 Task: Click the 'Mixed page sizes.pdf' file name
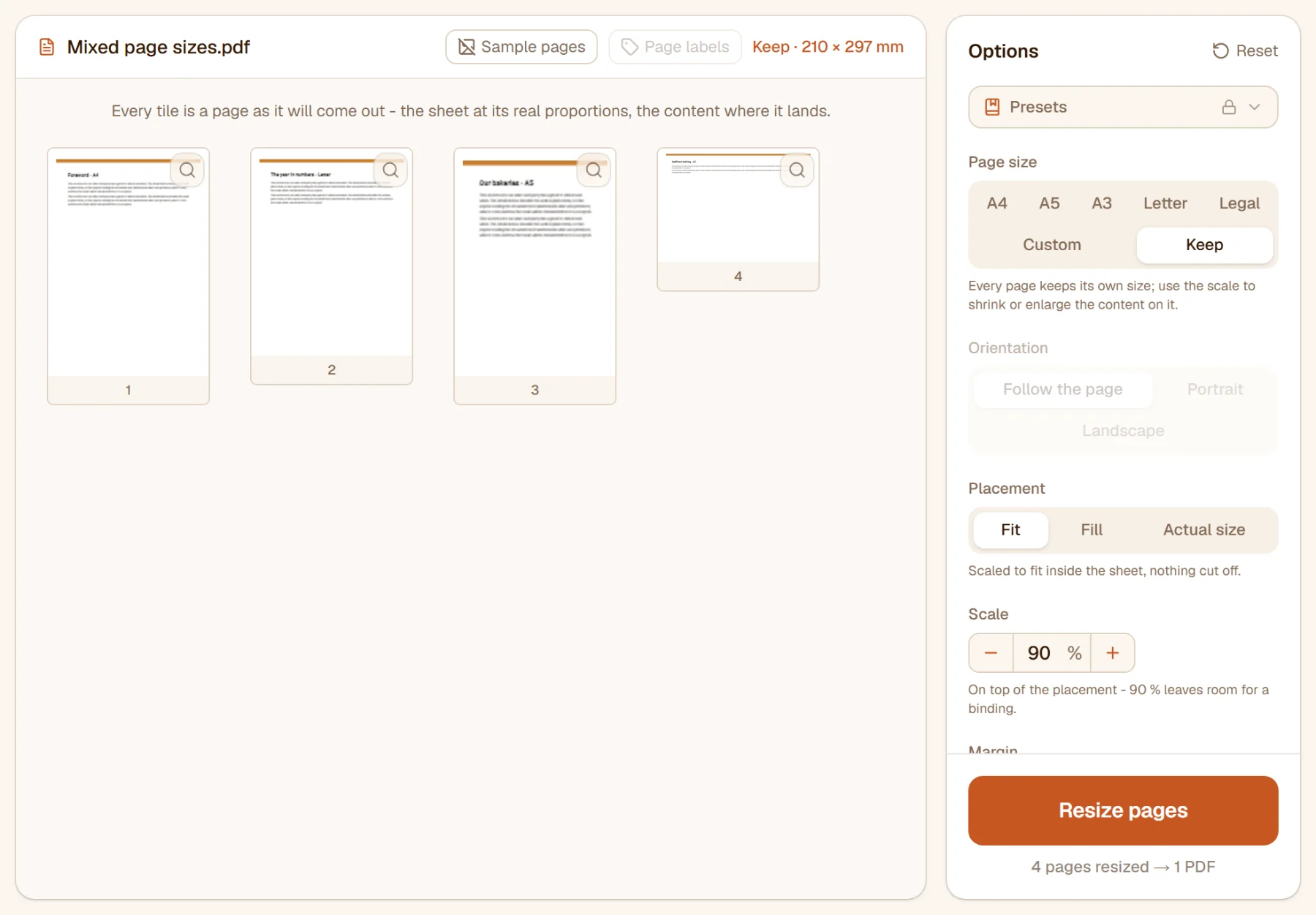(x=159, y=48)
